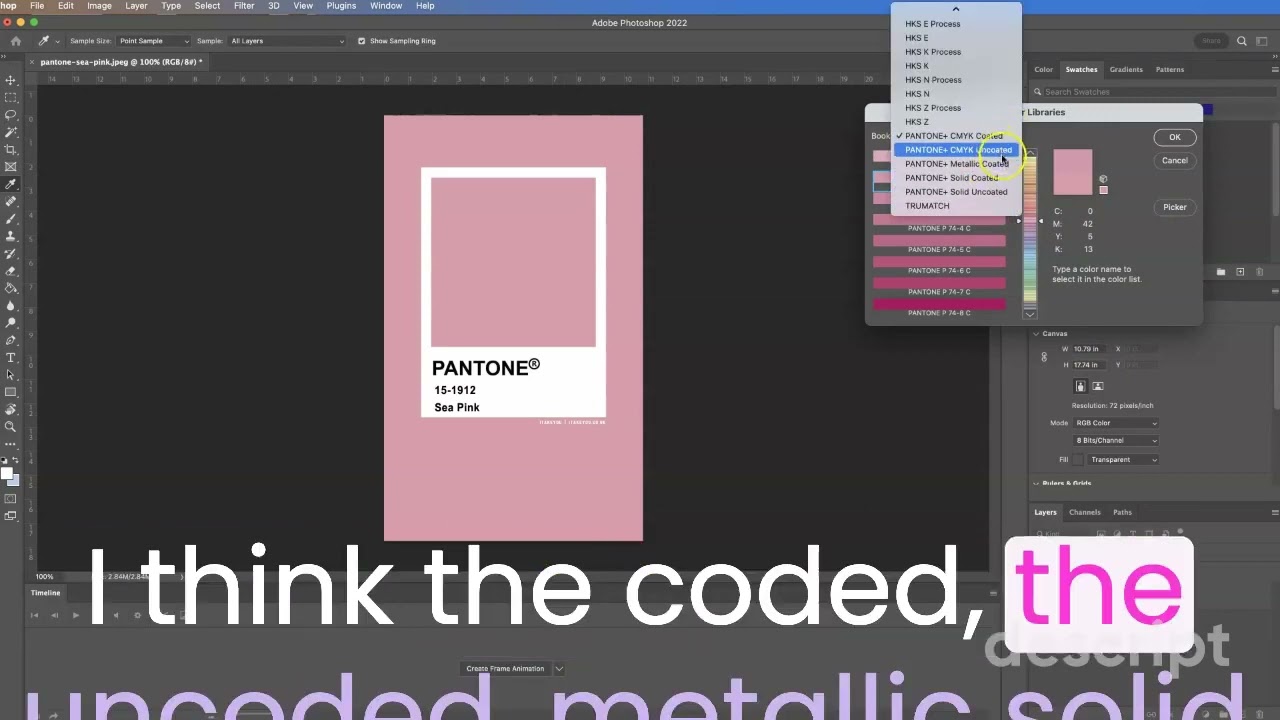
Task: Select the Lasso tool
Action: (11, 115)
